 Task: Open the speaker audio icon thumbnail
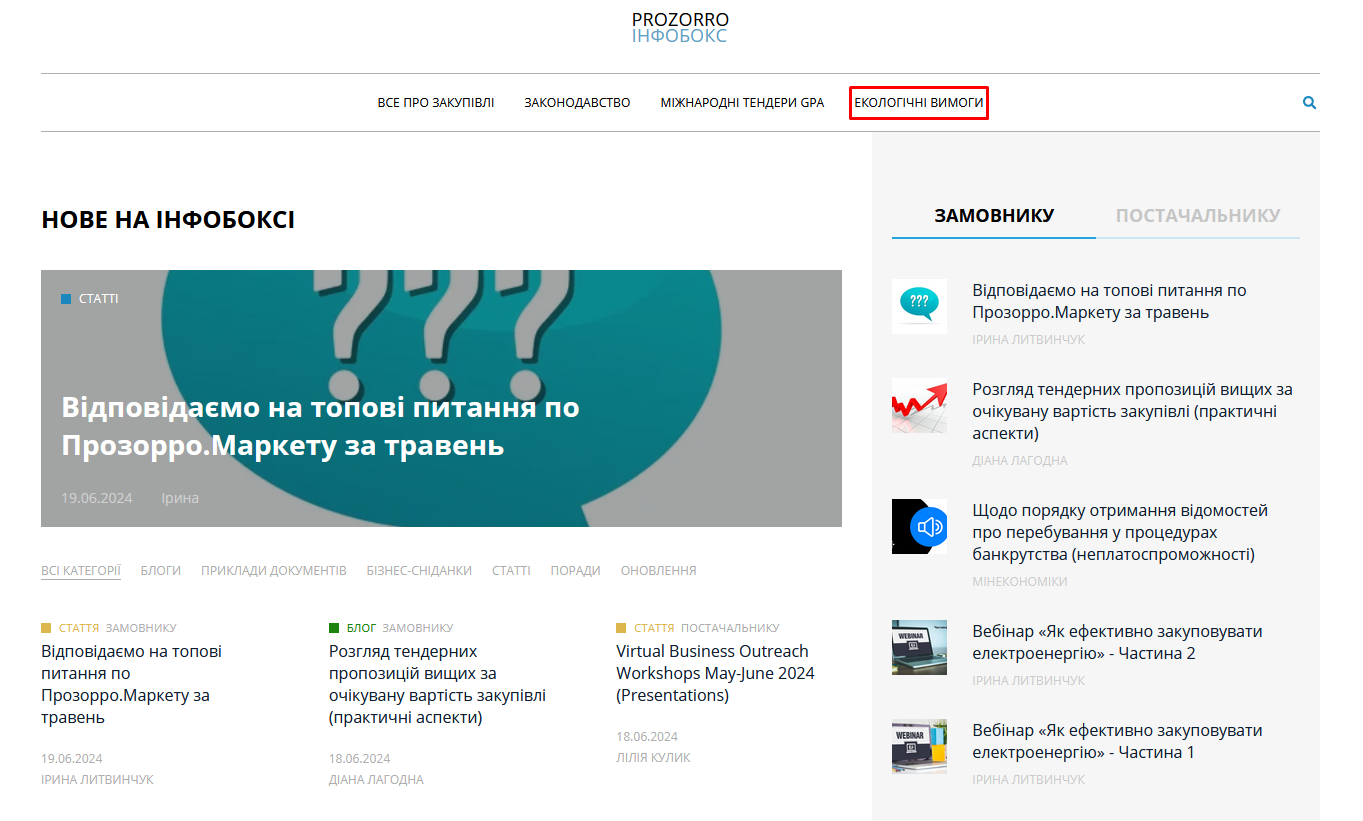pyautogui.click(x=919, y=526)
